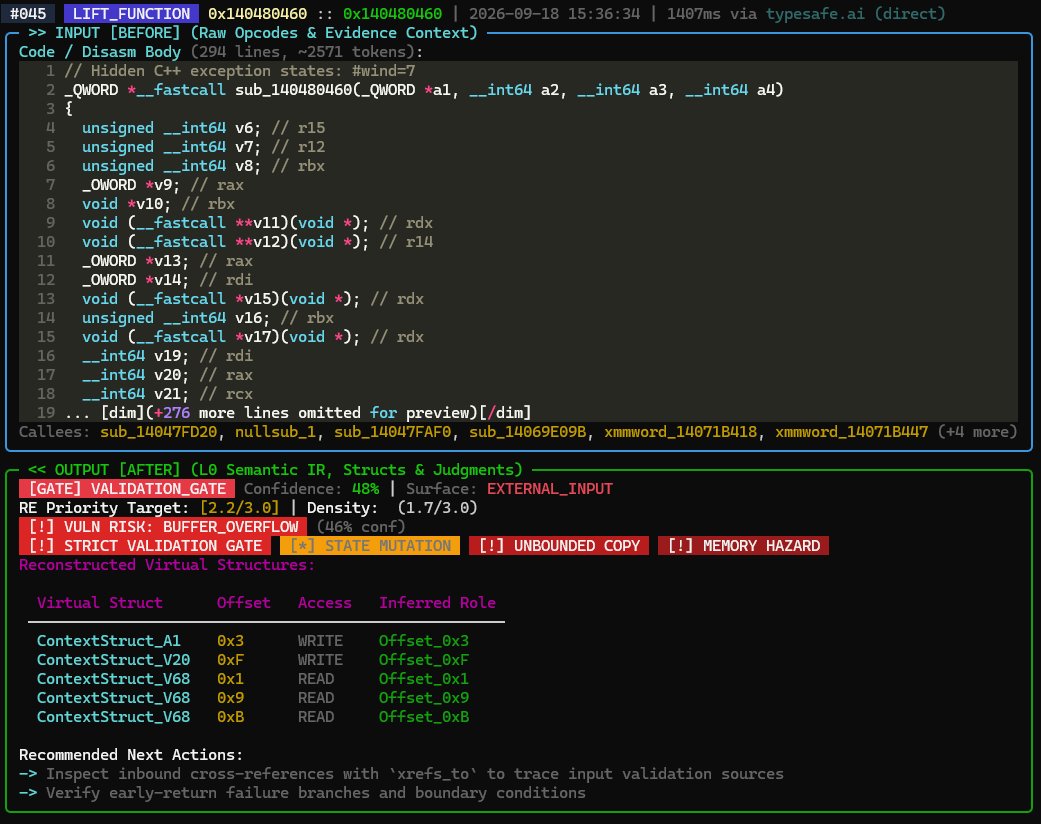
Task: Click the v12 r14 function pointer line
Action: point(258,242)
